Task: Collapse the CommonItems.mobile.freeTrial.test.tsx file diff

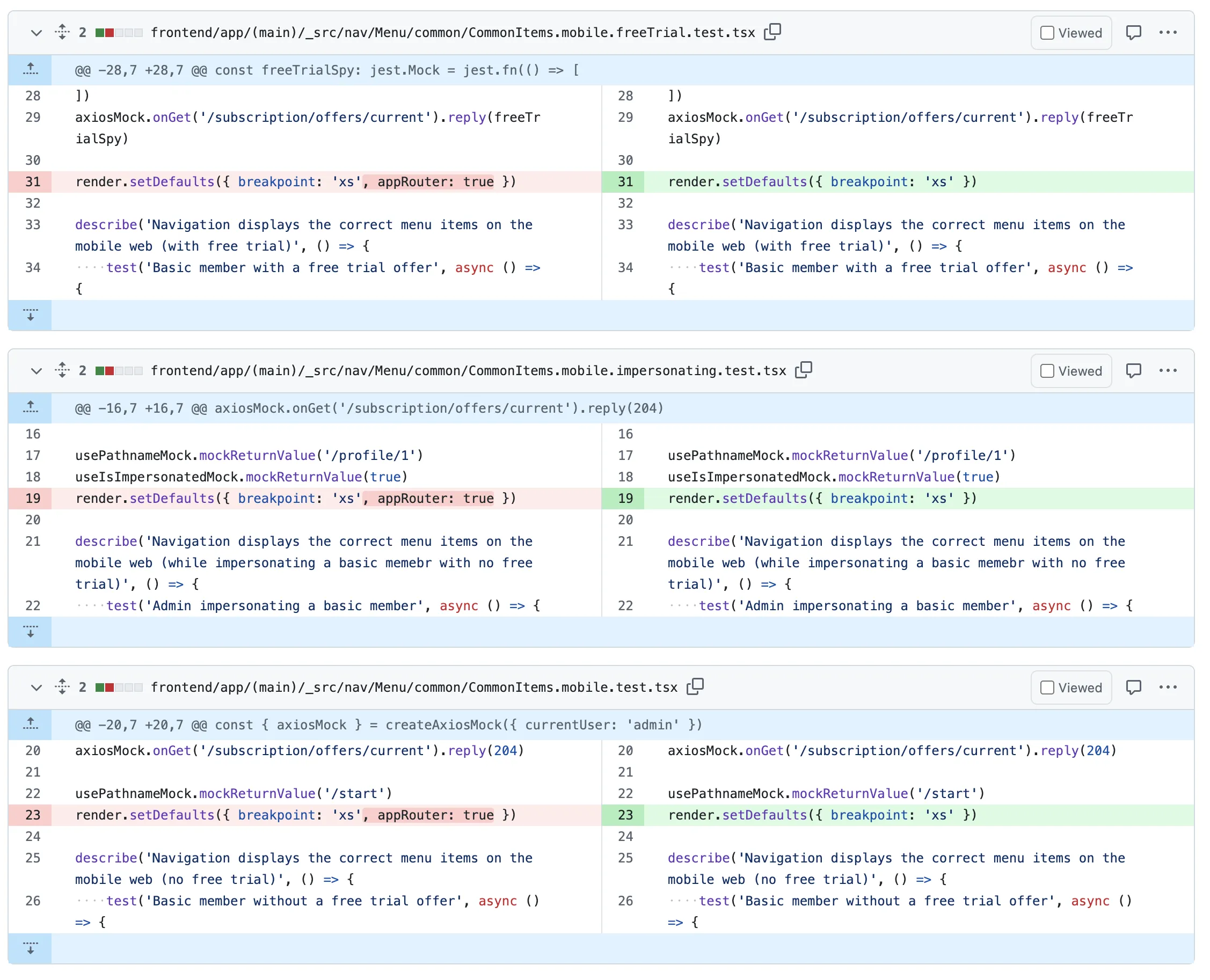Action: pyautogui.click(x=36, y=33)
